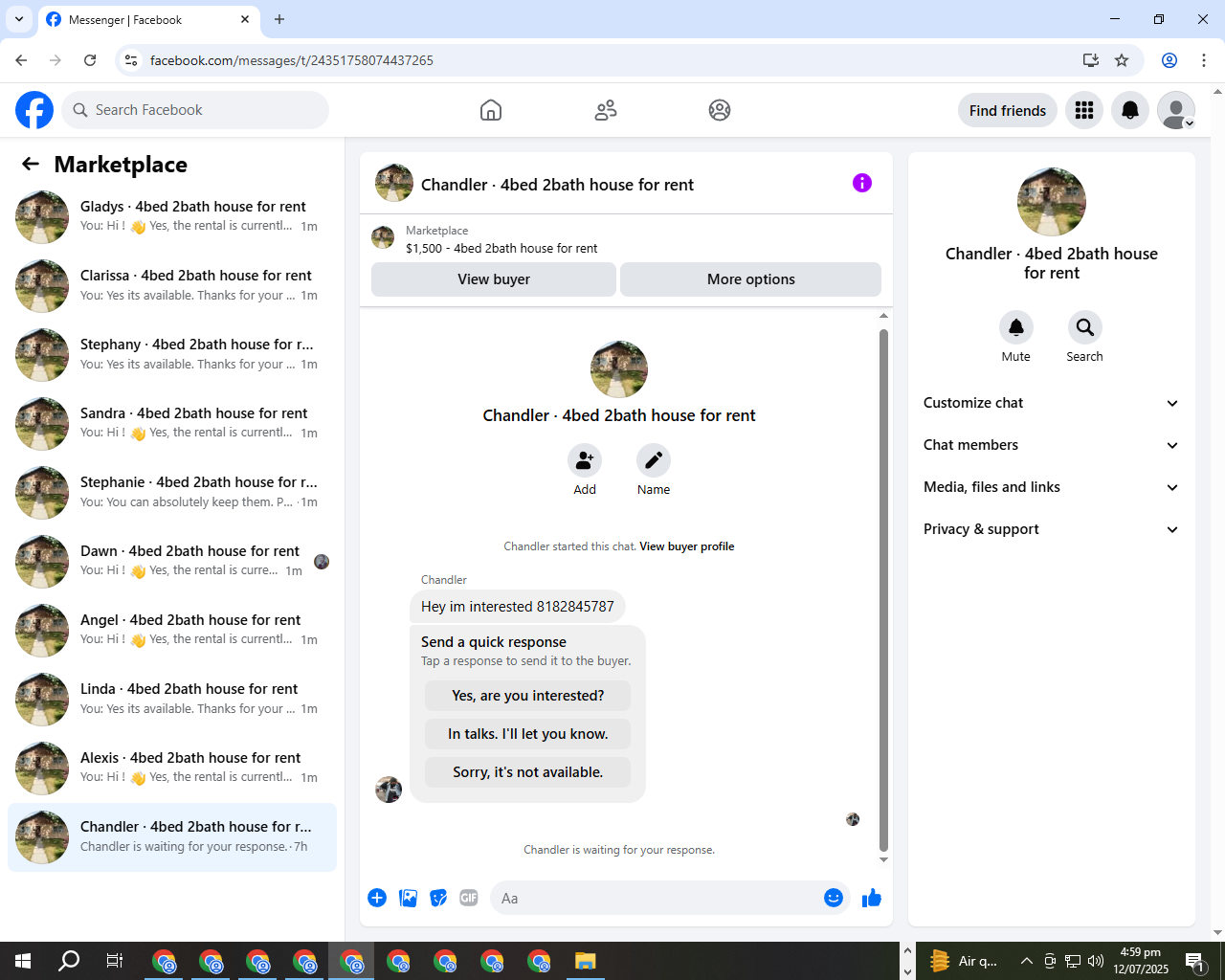This screenshot has height=980, width=1225.
Task: Open the Chrome profile icon
Action: tap(1169, 60)
